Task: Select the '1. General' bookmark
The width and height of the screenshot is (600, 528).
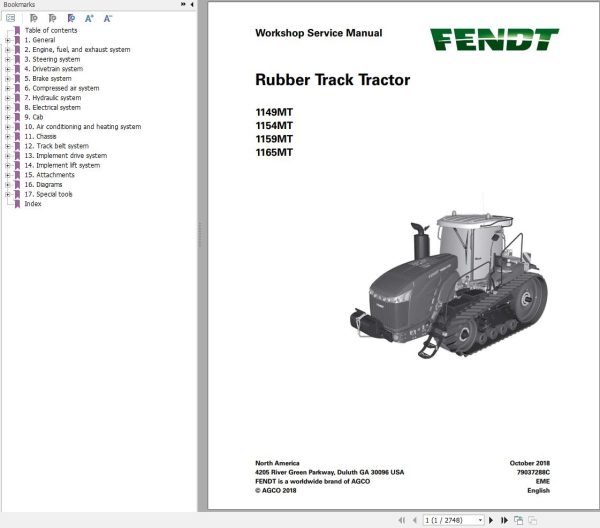Action: [40, 40]
